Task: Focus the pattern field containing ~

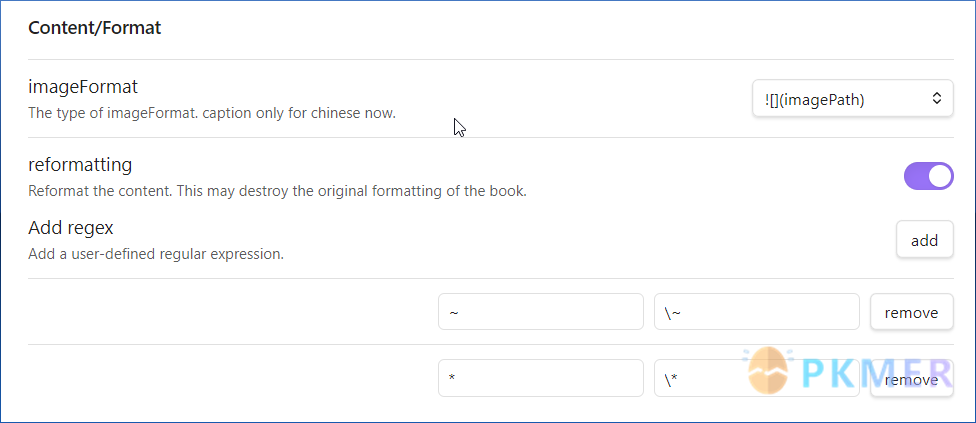Action: 541,312
